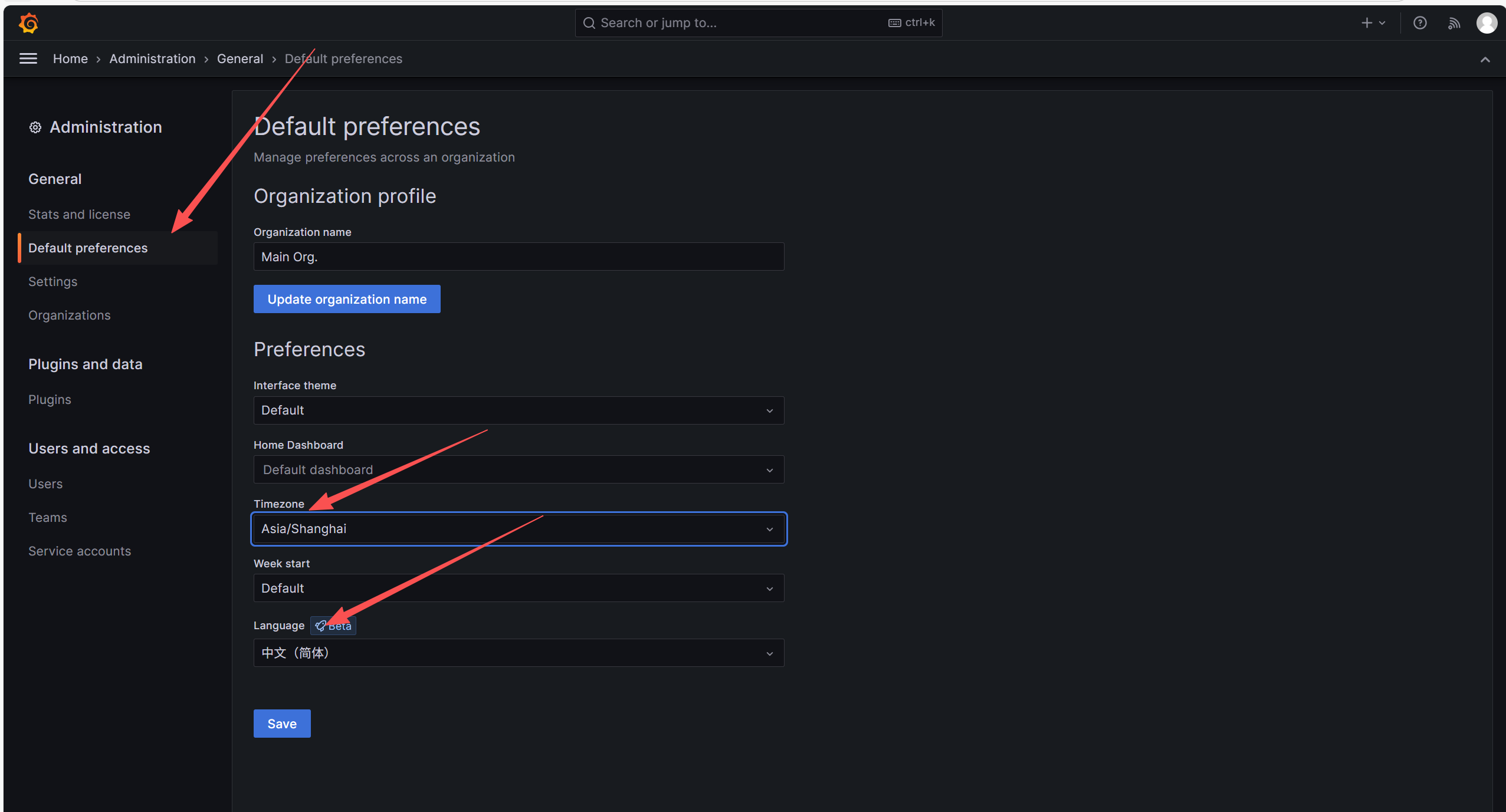1506x812 pixels.
Task: Open Service accounts in sidebar
Action: 80,551
